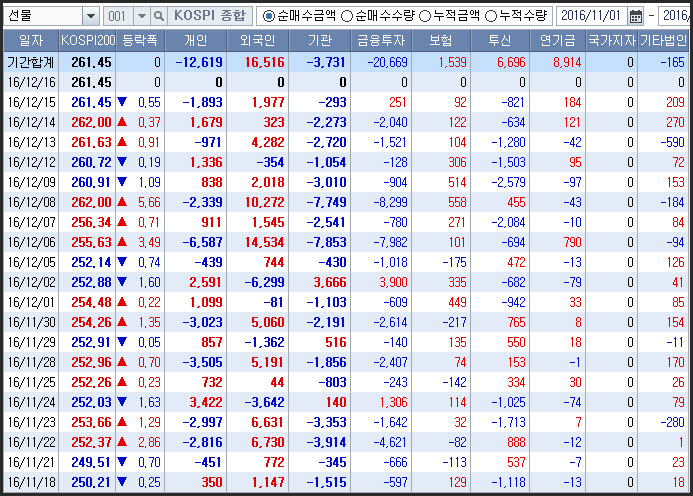
Task: Click institution value 3,666 on 16/12/02
Action: point(330,282)
